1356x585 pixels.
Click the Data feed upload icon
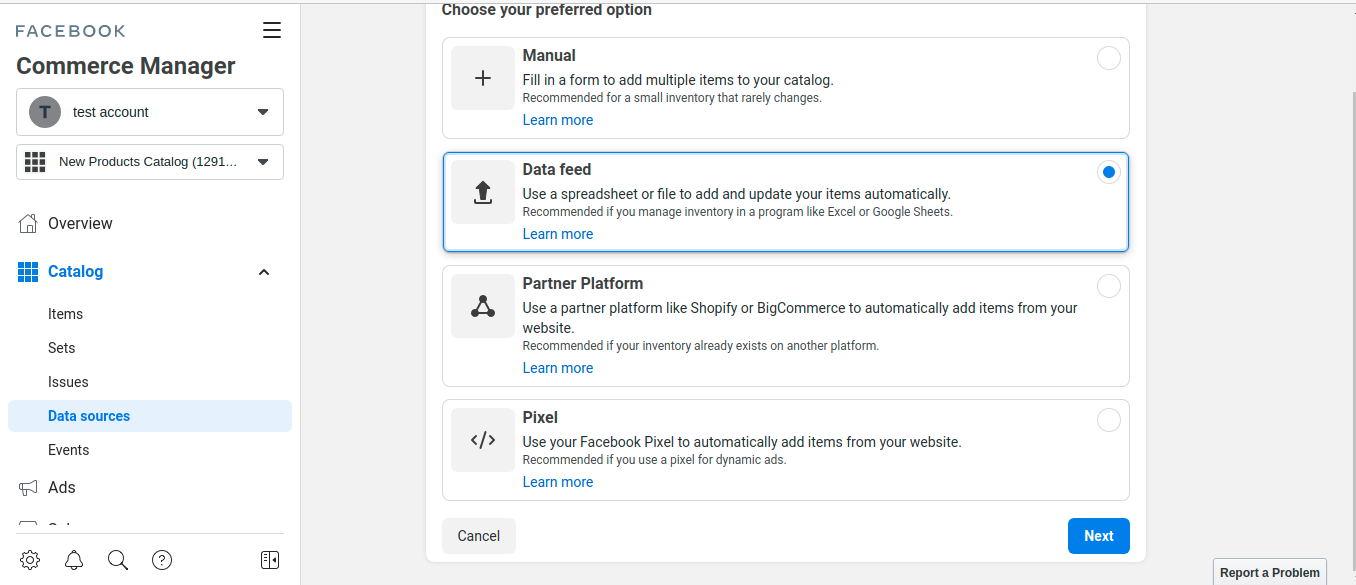click(482, 192)
